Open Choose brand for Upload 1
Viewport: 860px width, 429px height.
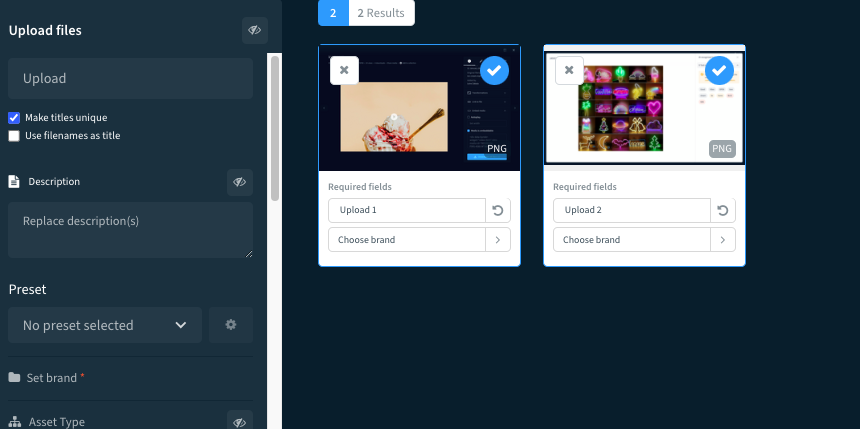coord(407,240)
